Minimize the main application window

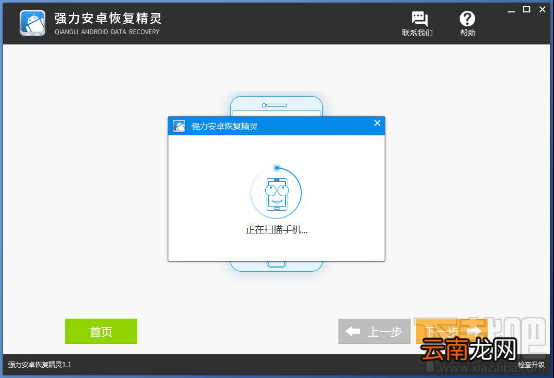(511, 10)
